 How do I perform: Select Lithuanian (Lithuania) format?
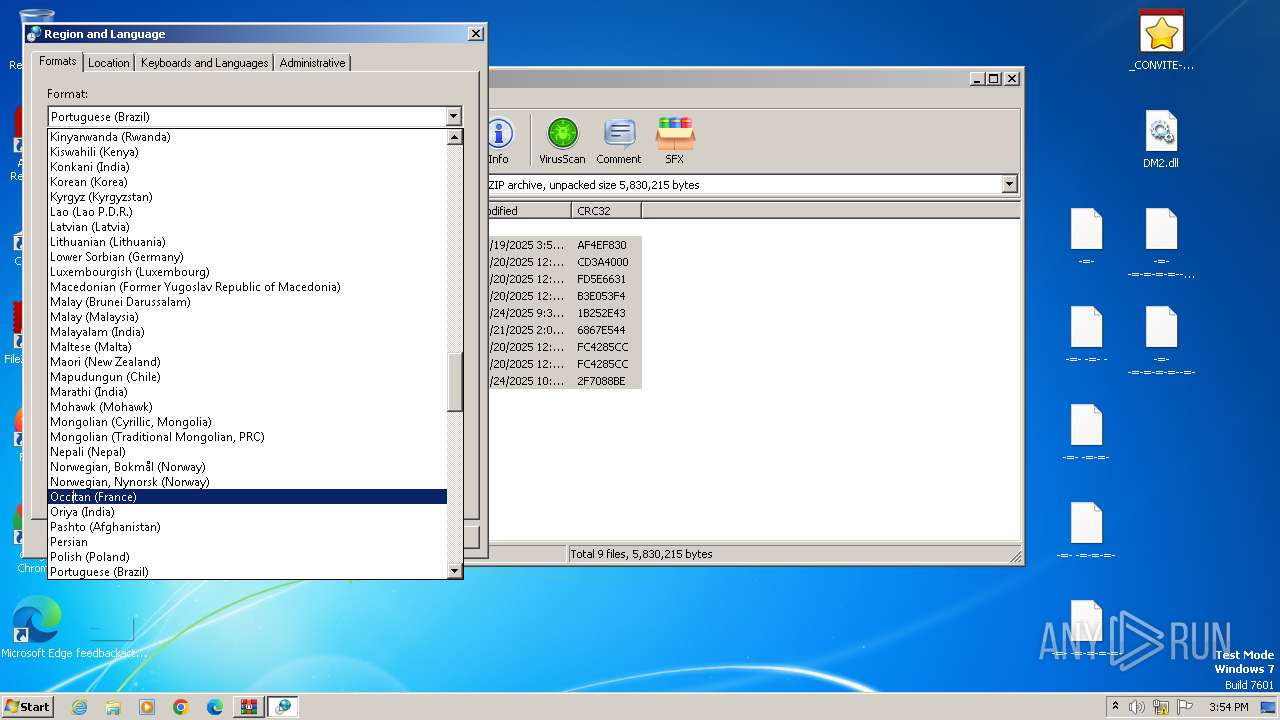(x=247, y=242)
